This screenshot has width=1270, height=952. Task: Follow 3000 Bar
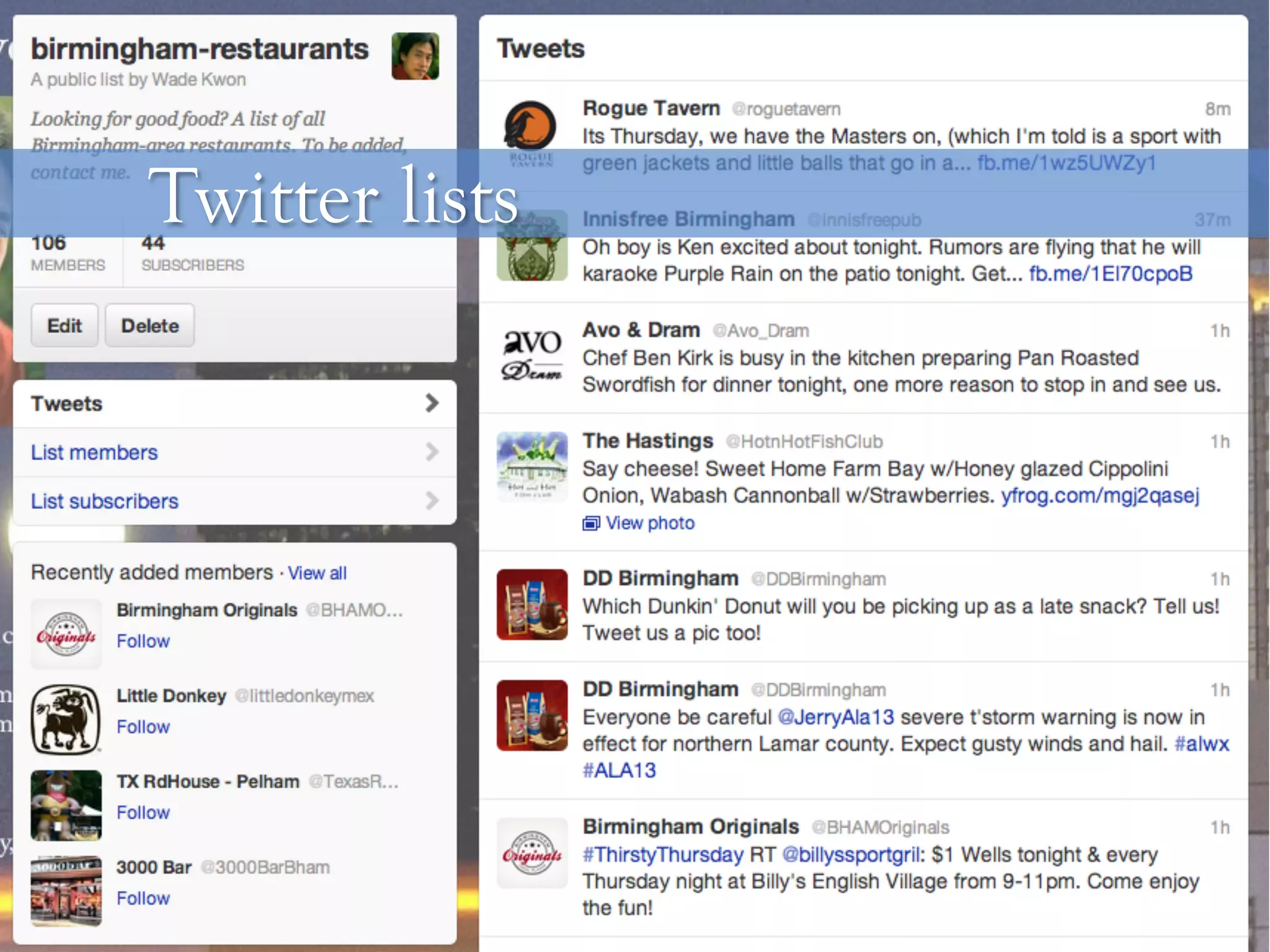coord(143,898)
